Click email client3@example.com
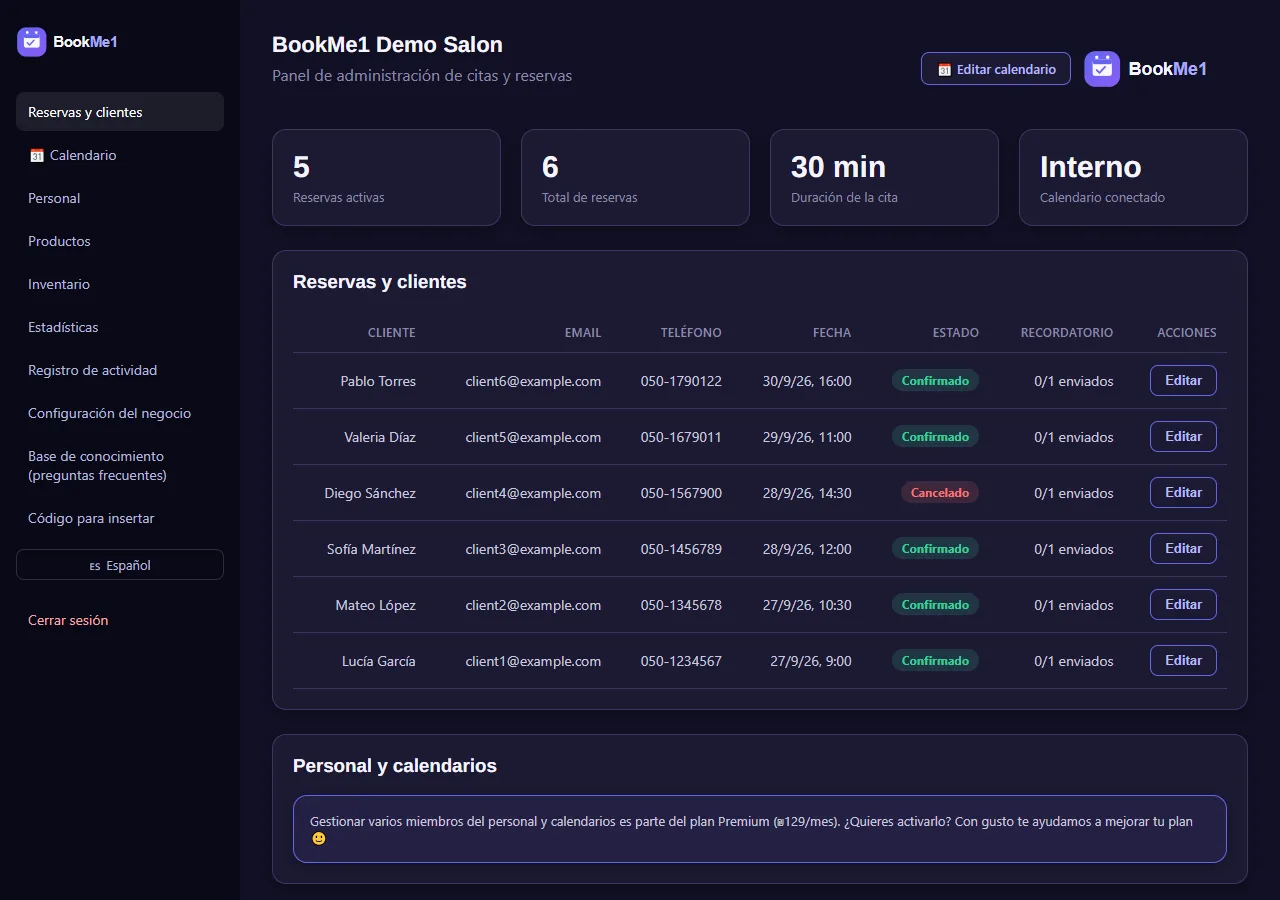1280x900 pixels. tap(533, 549)
